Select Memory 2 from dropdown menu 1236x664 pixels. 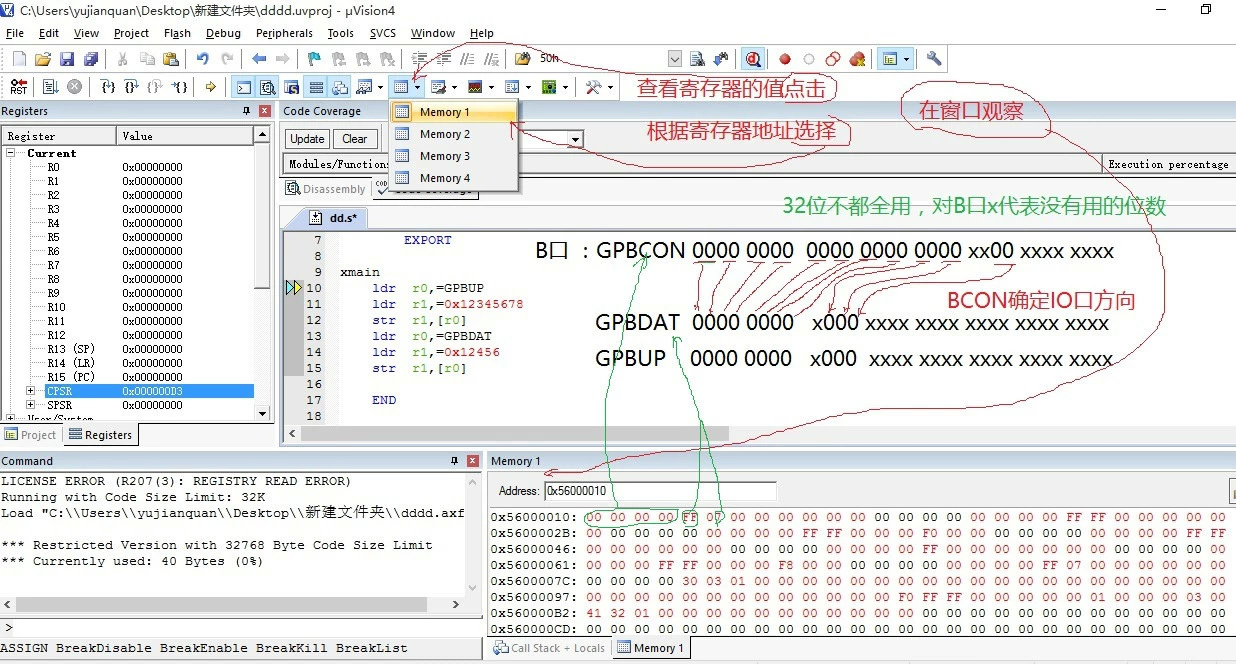pos(454,134)
